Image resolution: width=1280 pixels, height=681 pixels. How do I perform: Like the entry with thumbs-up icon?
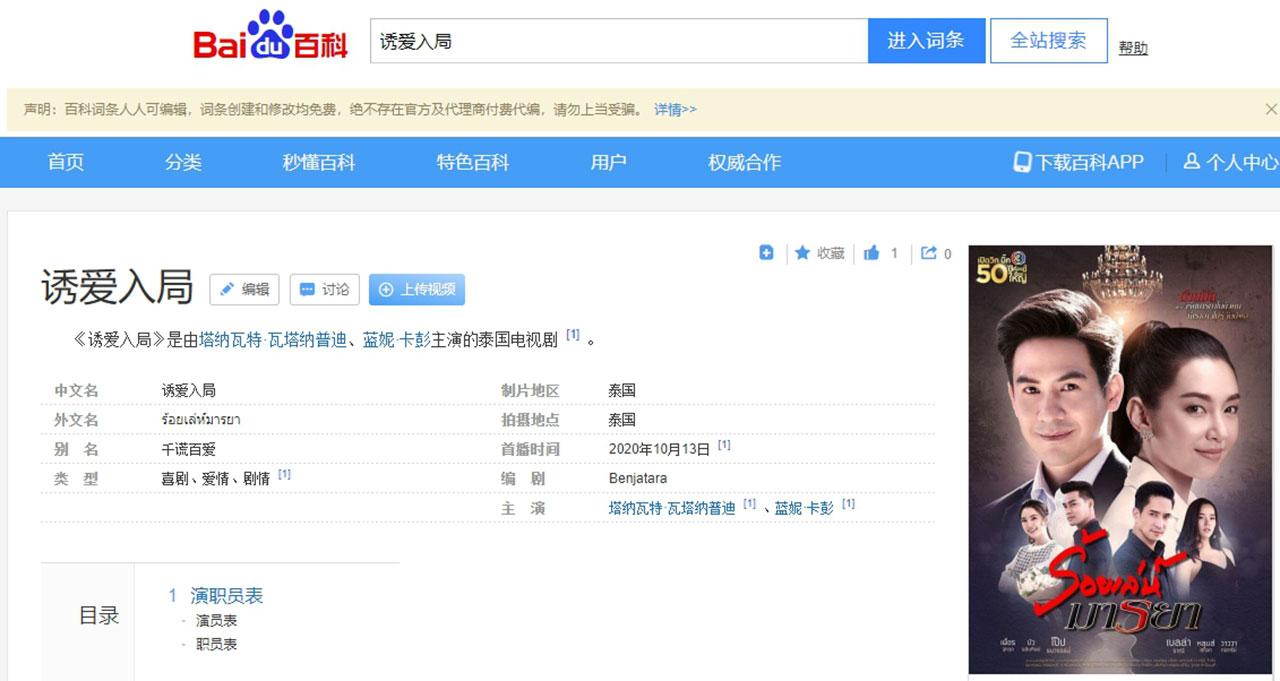[x=872, y=253]
